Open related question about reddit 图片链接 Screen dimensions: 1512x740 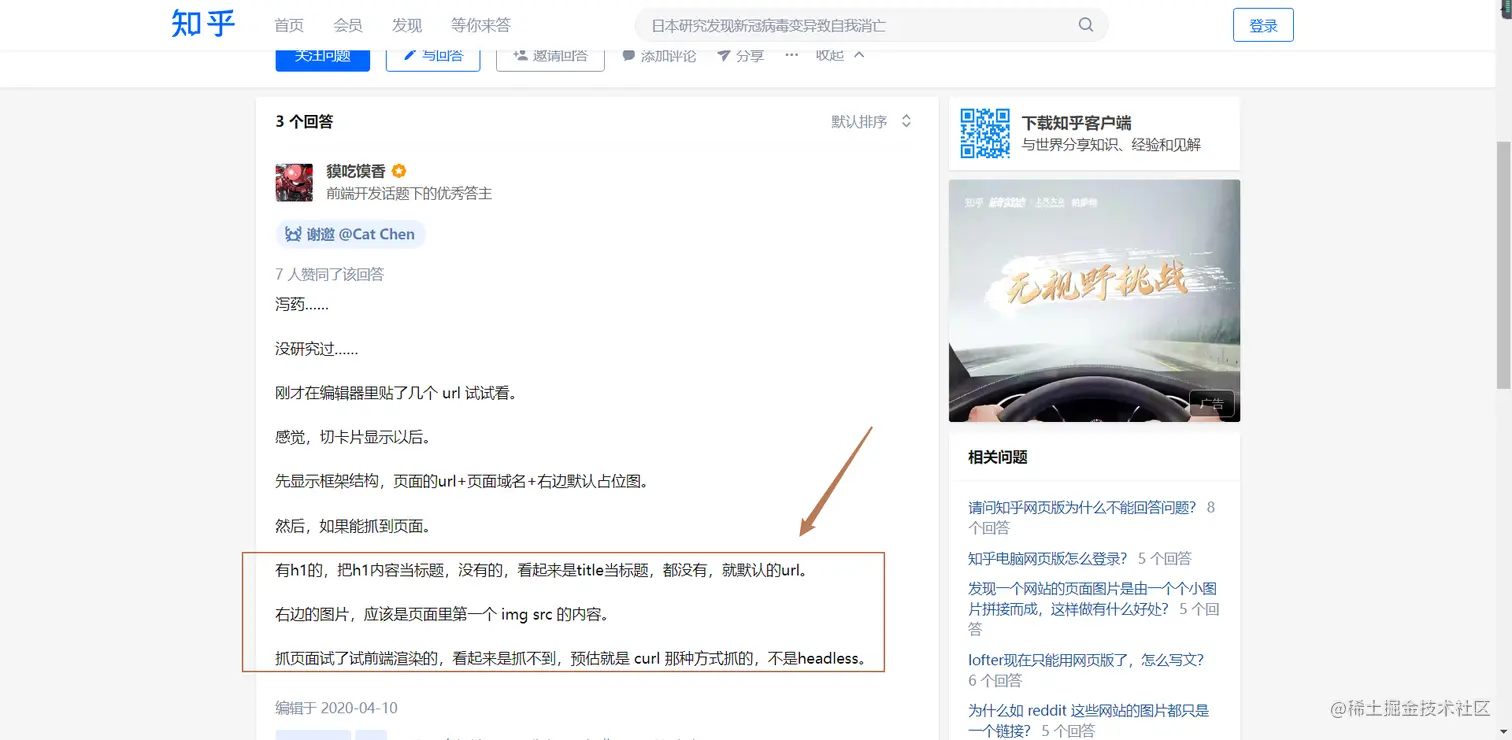click(1088, 720)
